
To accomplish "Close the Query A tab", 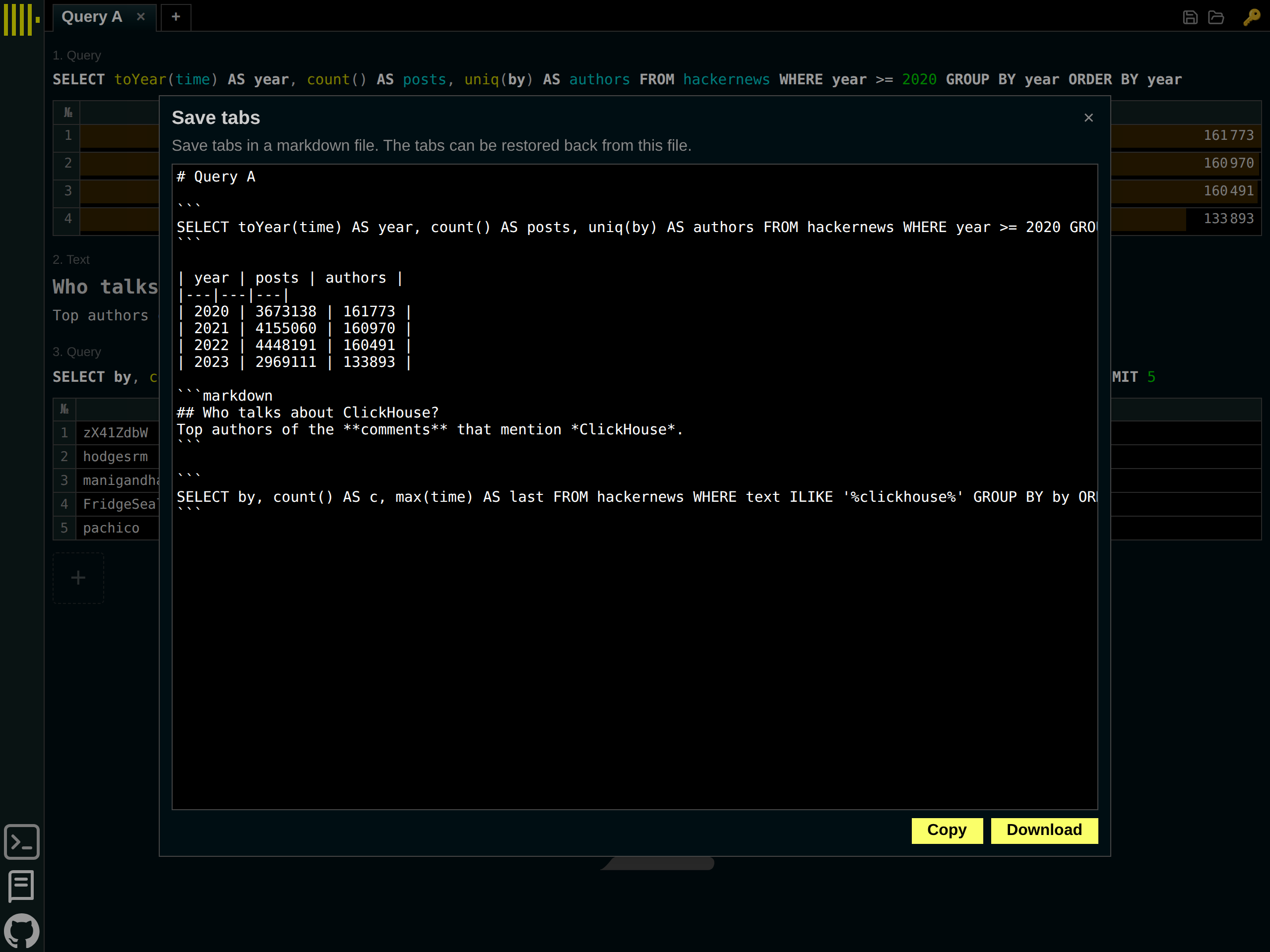I will pyautogui.click(x=141, y=17).
